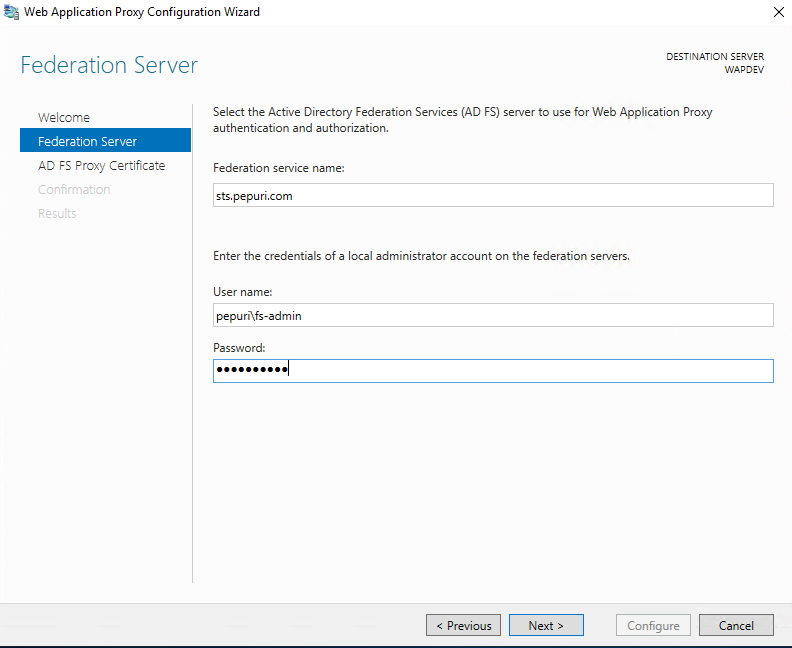
Task: Go to the Welcome step
Action: pyautogui.click(x=64, y=118)
